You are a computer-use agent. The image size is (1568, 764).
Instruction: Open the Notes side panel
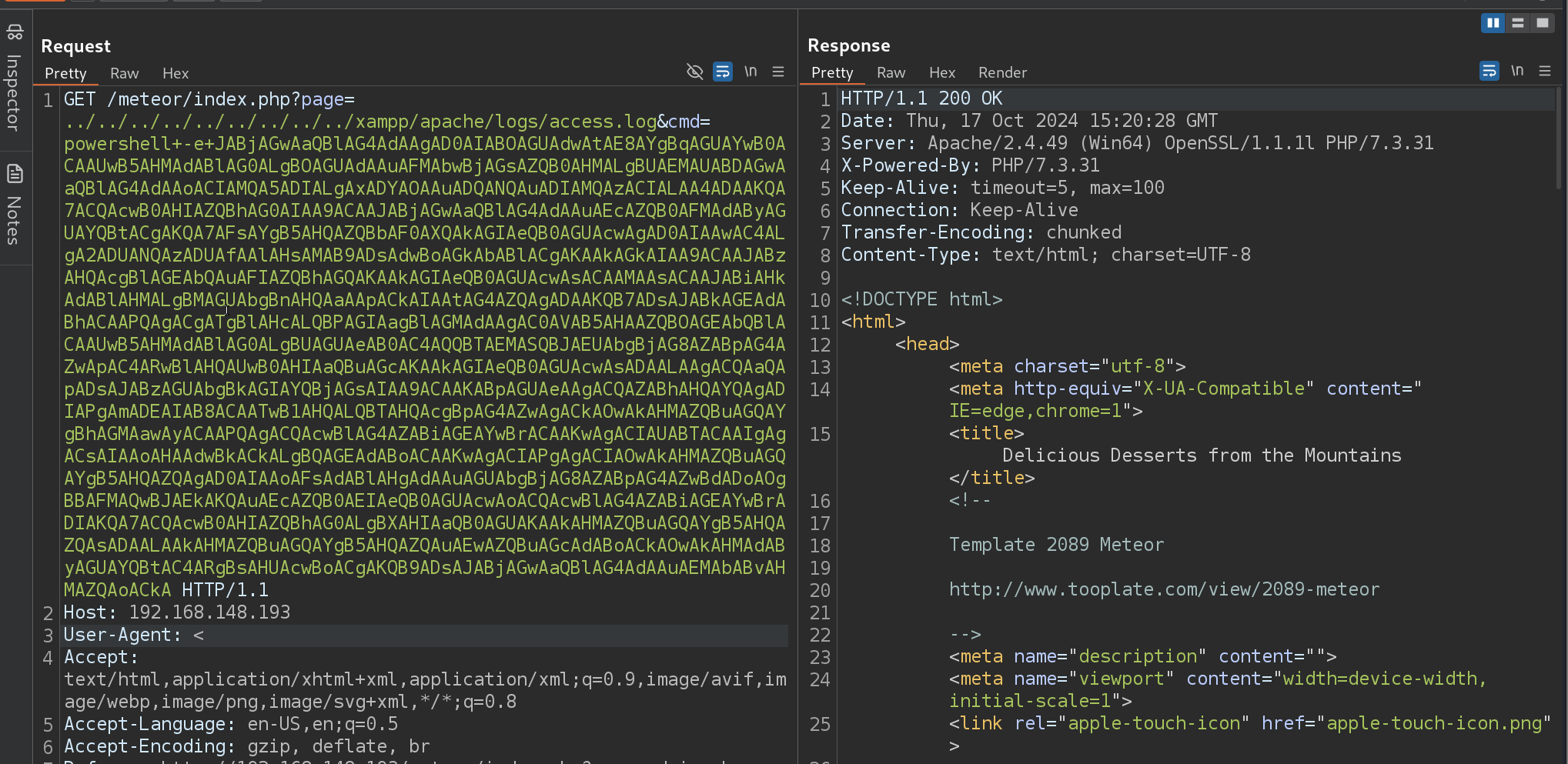pyautogui.click(x=15, y=206)
